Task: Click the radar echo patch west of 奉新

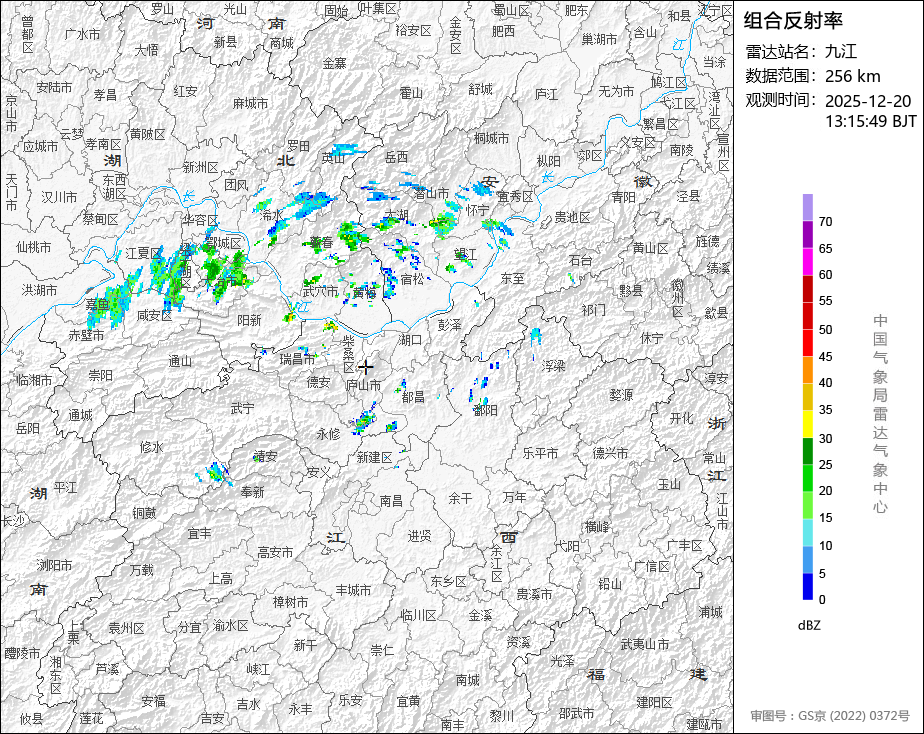Action: [x=216, y=472]
